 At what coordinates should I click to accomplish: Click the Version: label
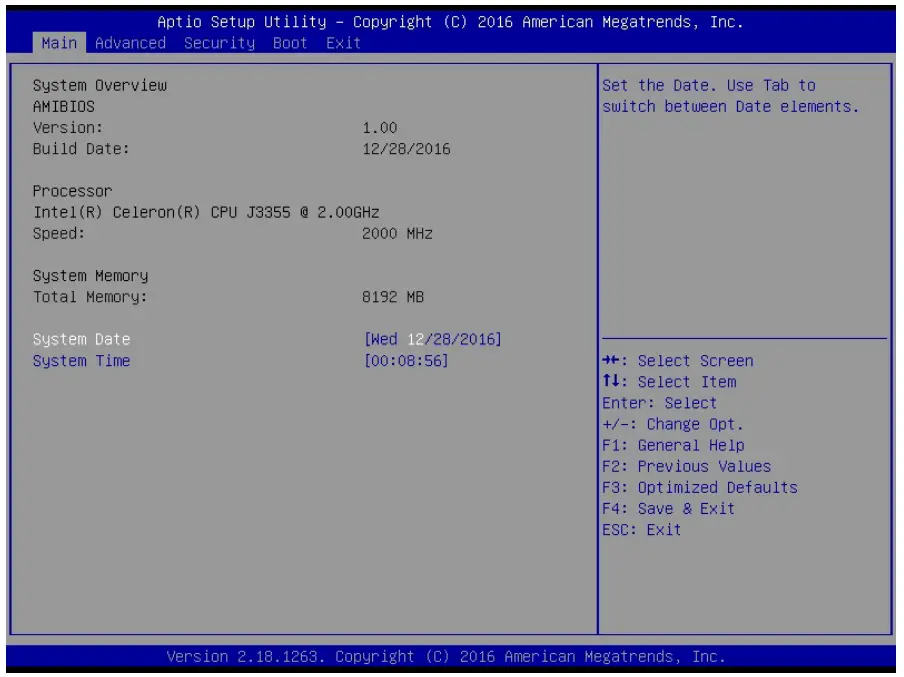(68, 127)
